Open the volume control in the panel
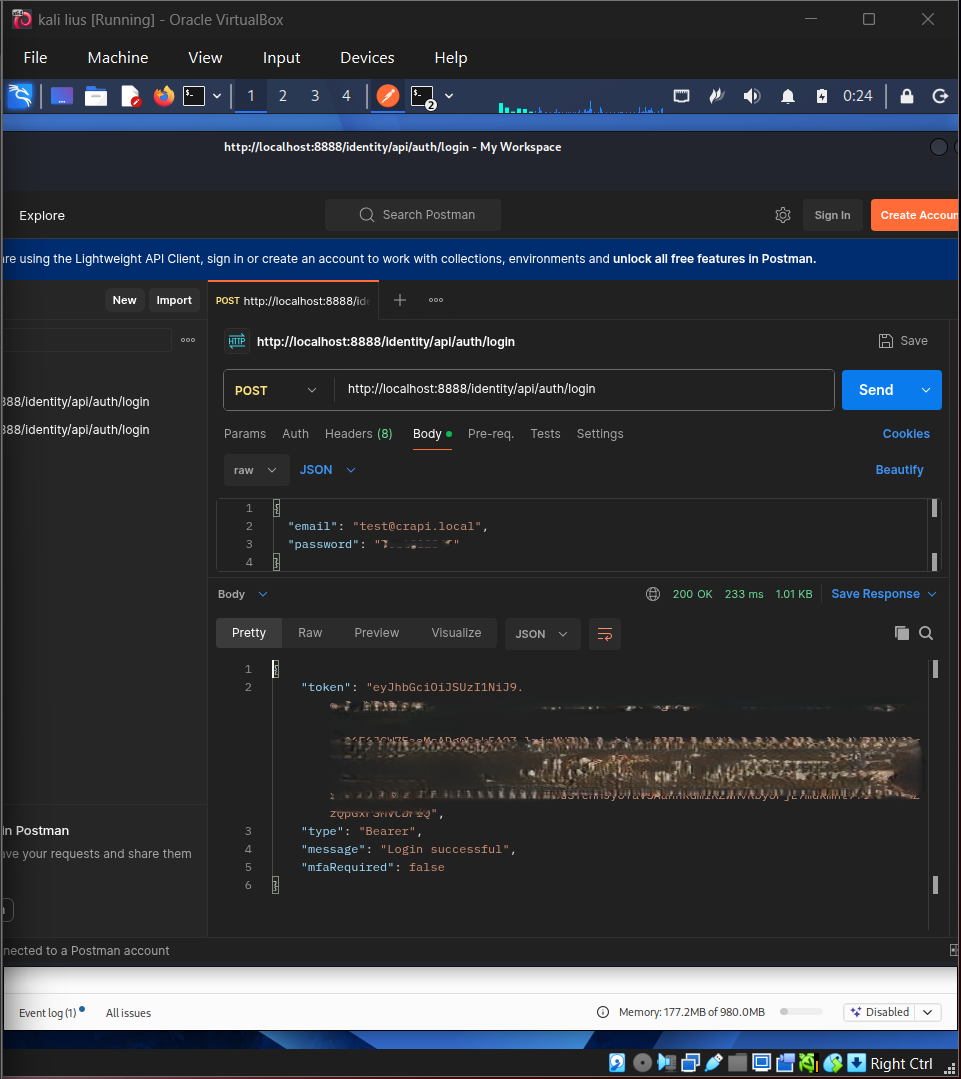The height and width of the screenshot is (1079, 961). coord(752,96)
